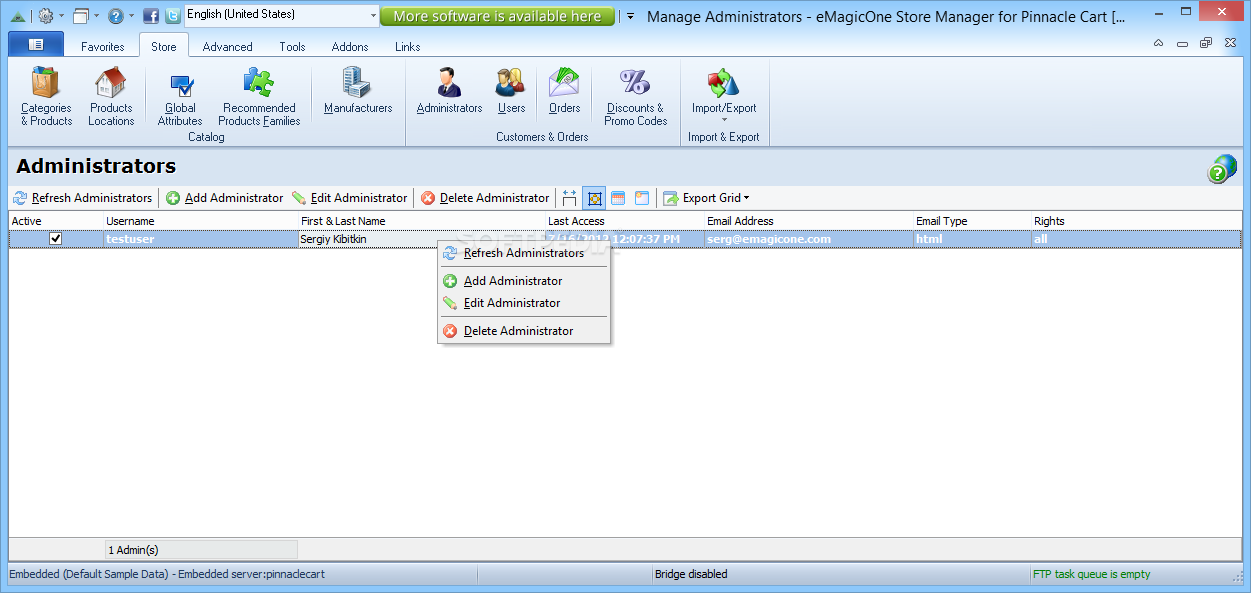Click the html email type cell
The height and width of the screenshot is (593, 1251).
tap(973, 239)
